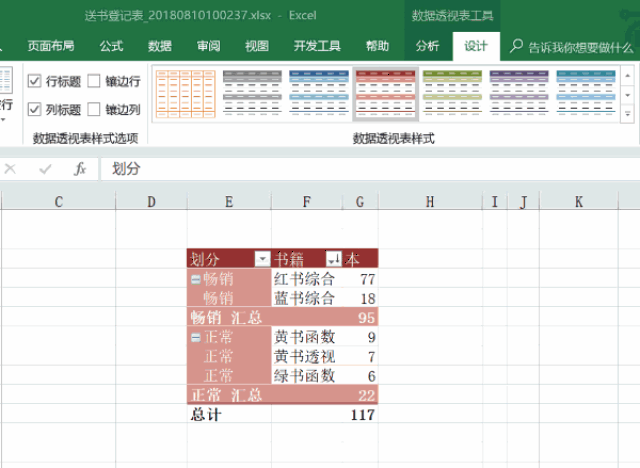
Task: Click the formula bar cancel X icon
Action: [x=10, y=169]
